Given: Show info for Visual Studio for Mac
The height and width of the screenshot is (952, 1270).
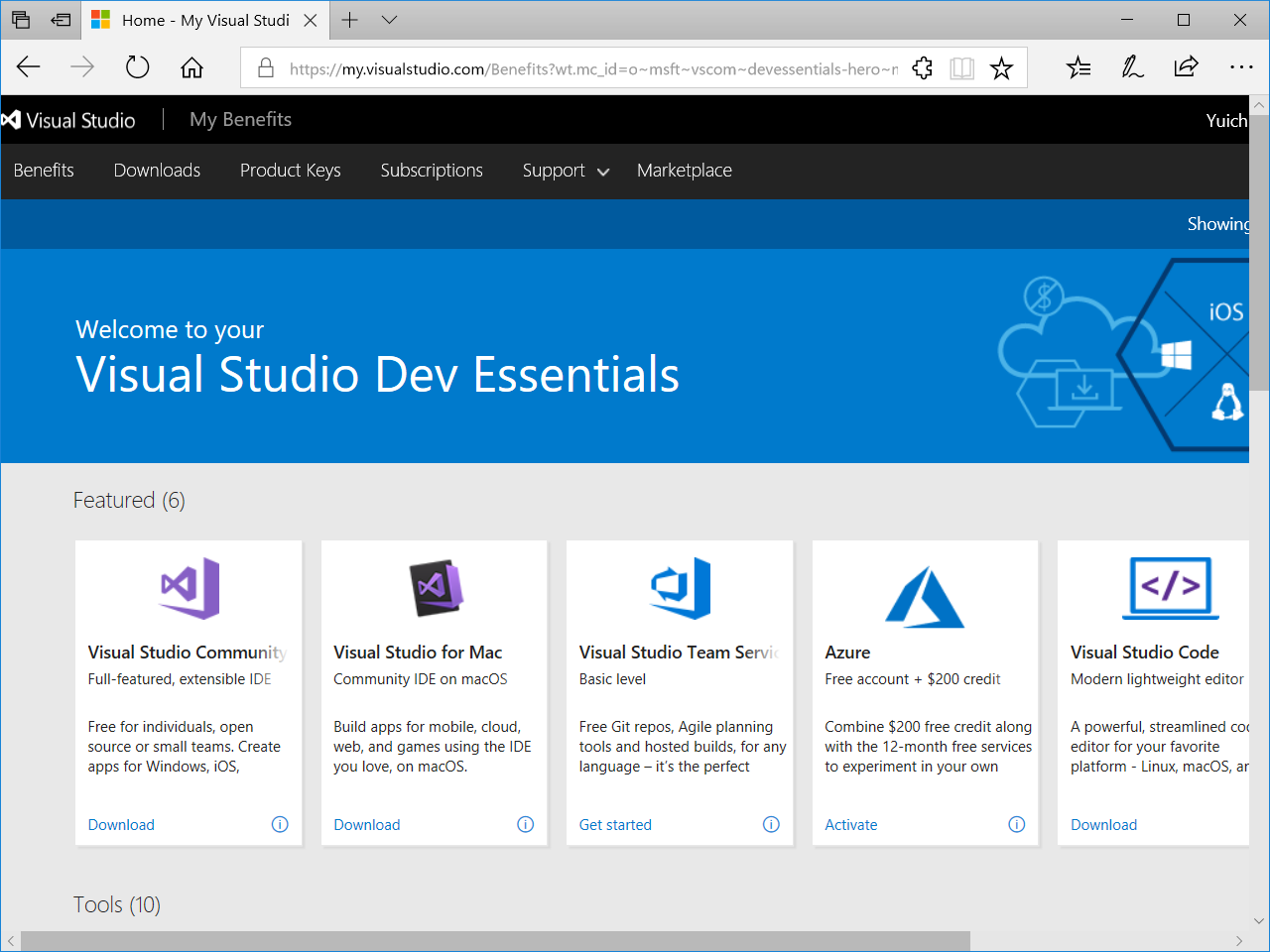Looking at the screenshot, I should point(526,825).
